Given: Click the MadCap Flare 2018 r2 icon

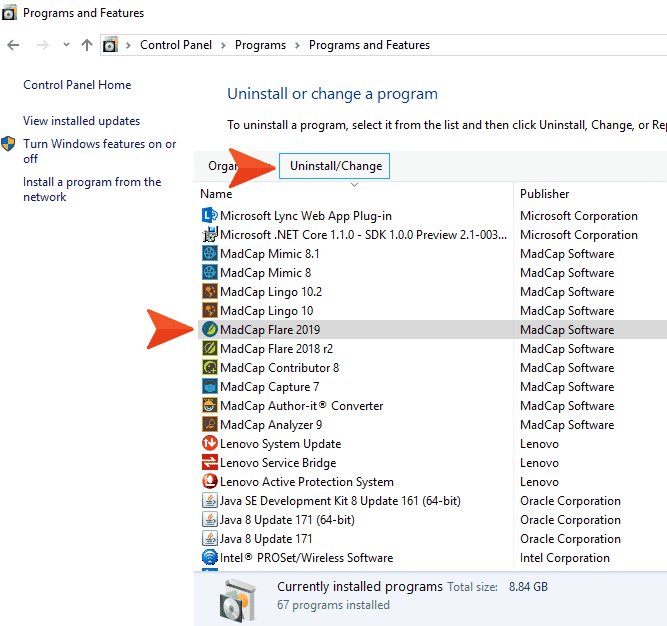Looking at the screenshot, I should 209,349.
